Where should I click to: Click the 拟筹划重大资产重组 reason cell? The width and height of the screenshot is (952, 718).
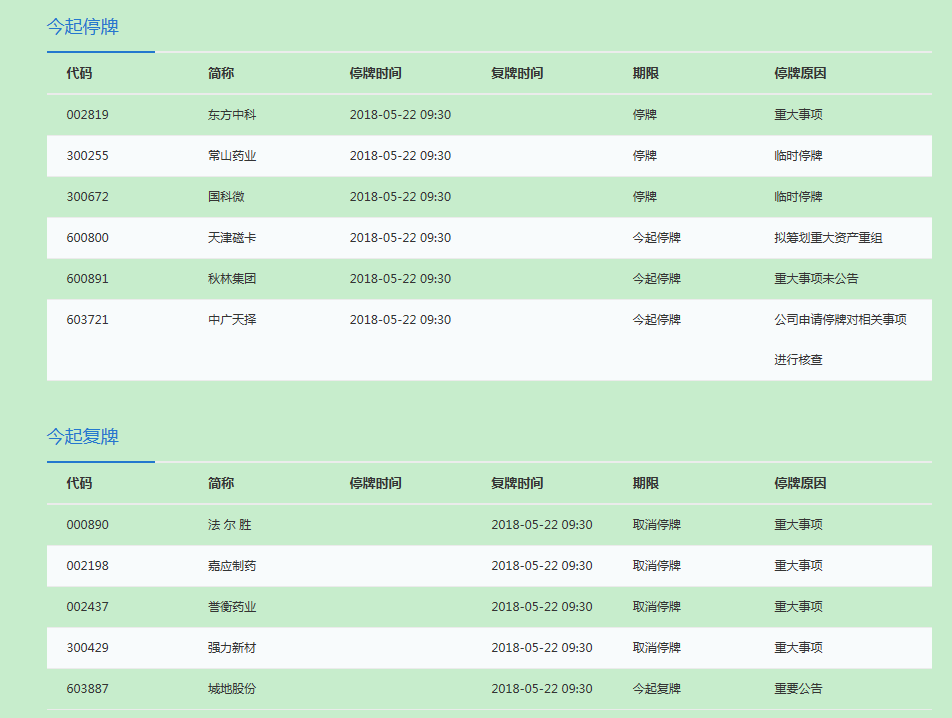(x=828, y=238)
